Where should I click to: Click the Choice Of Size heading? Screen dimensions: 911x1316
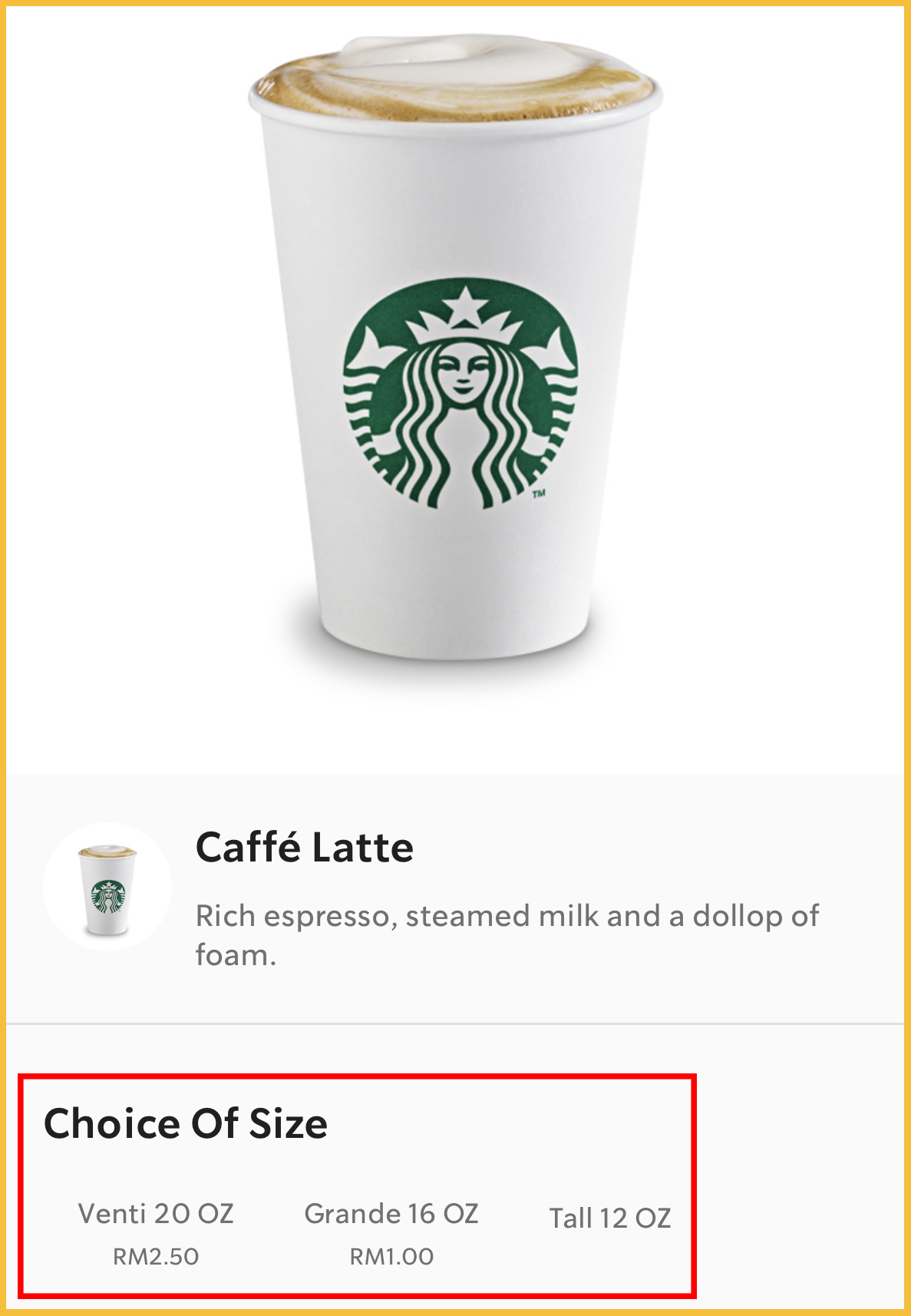coord(186,1123)
